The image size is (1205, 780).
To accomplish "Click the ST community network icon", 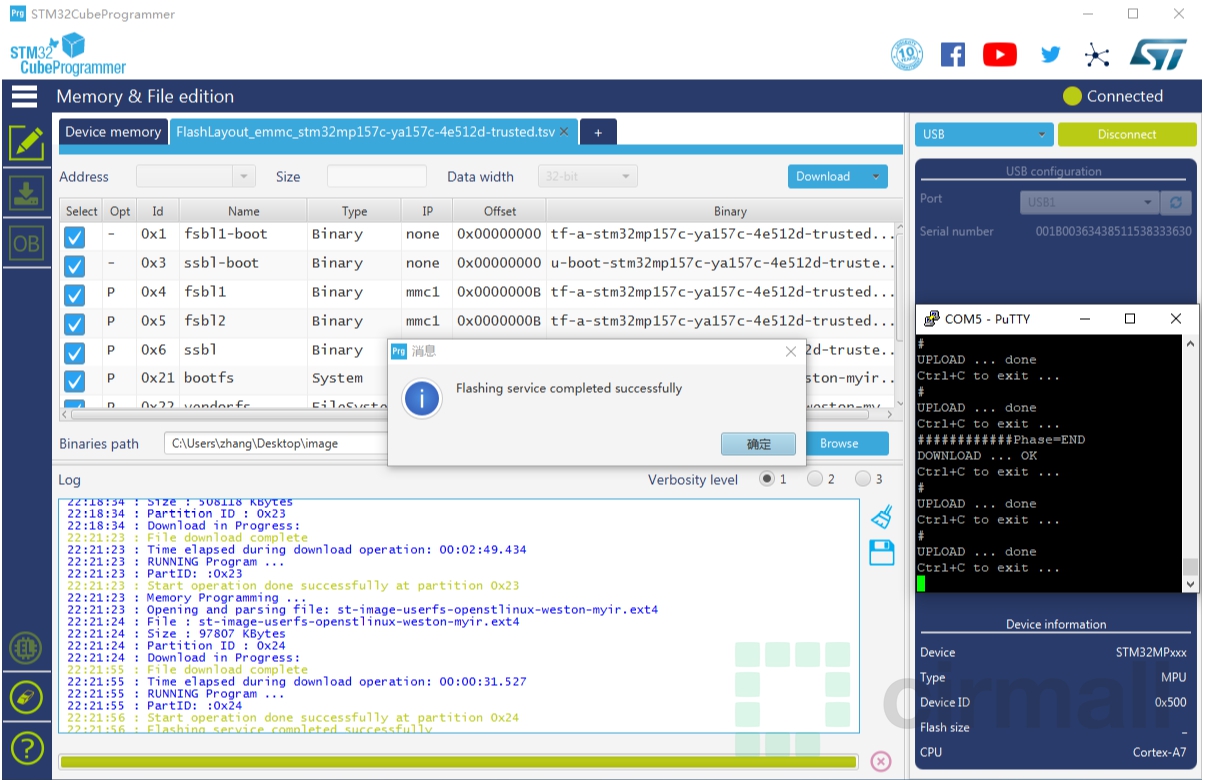I will pos(1097,55).
